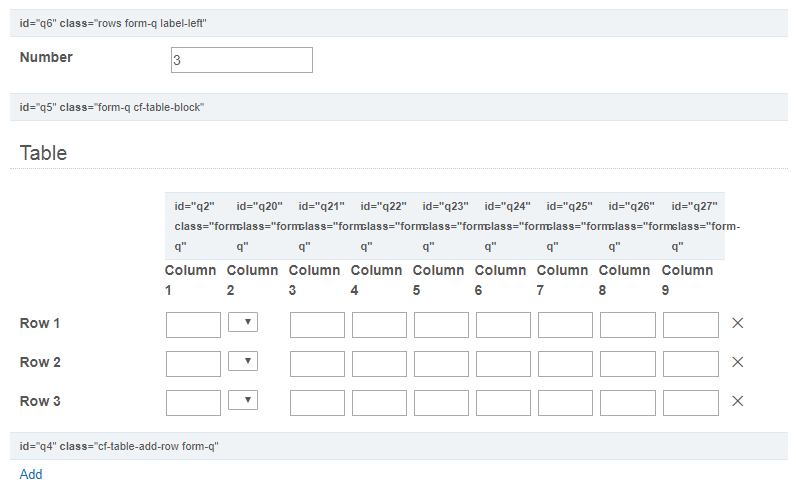The image size is (796, 502).
Task: Remove Row 2 with its X icon
Action: [x=738, y=362]
